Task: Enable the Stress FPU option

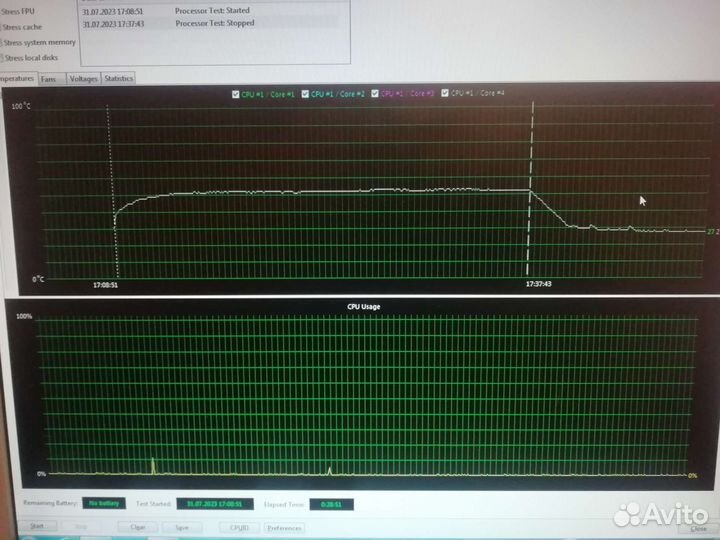Action: coord(17,11)
